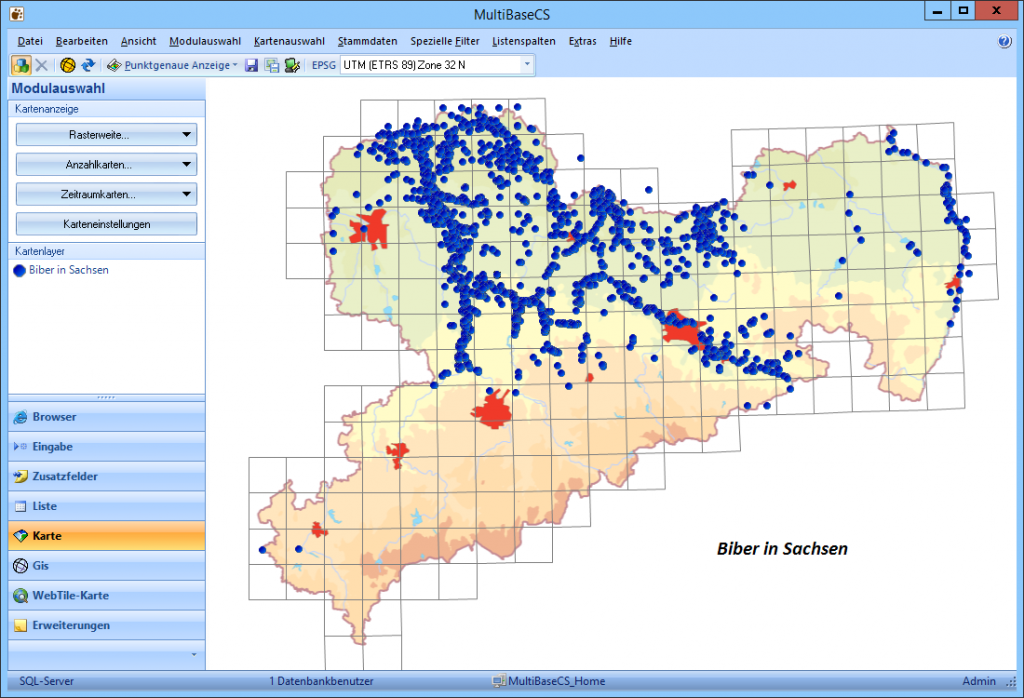Click the yellow globe toolbar icon
1024x698 pixels.
(x=68, y=65)
